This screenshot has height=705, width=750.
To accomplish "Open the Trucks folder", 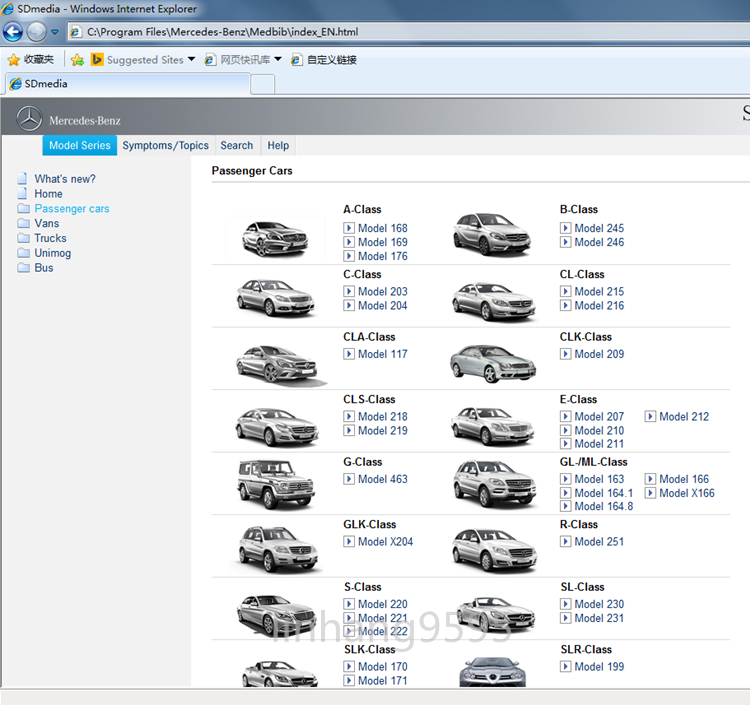I will (50, 238).
